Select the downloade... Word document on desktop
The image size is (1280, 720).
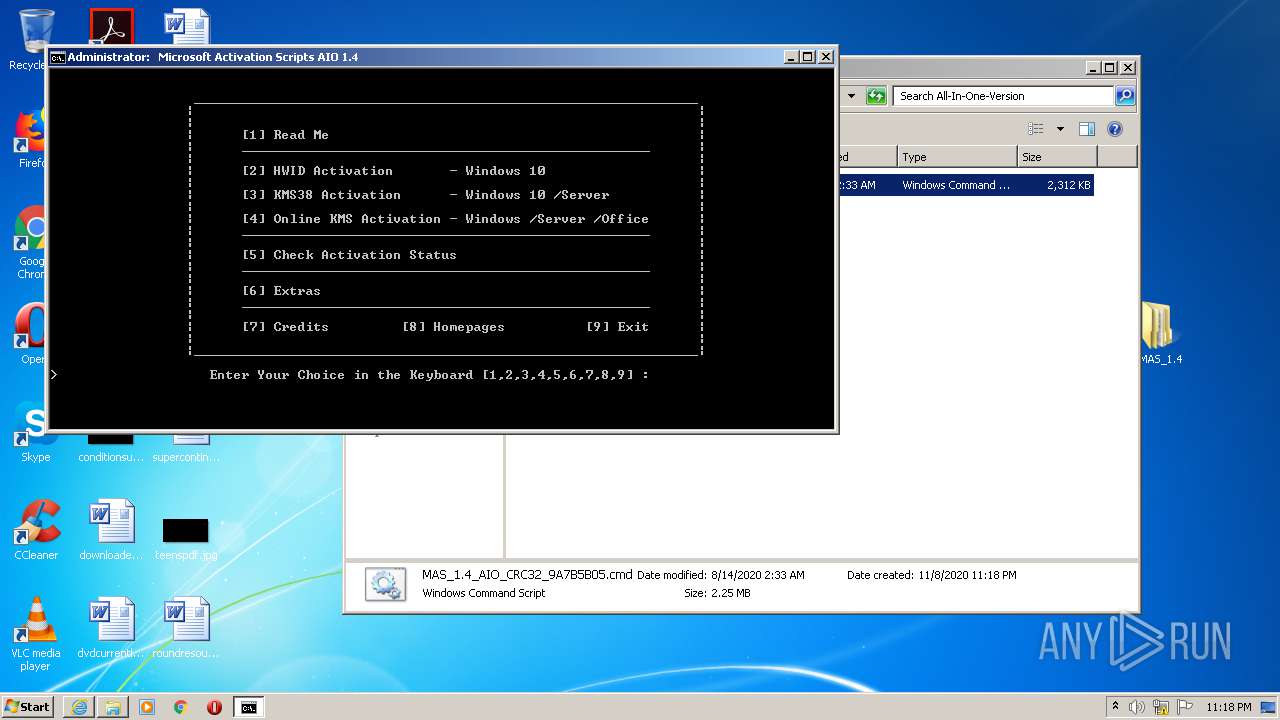tap(110, 530)
